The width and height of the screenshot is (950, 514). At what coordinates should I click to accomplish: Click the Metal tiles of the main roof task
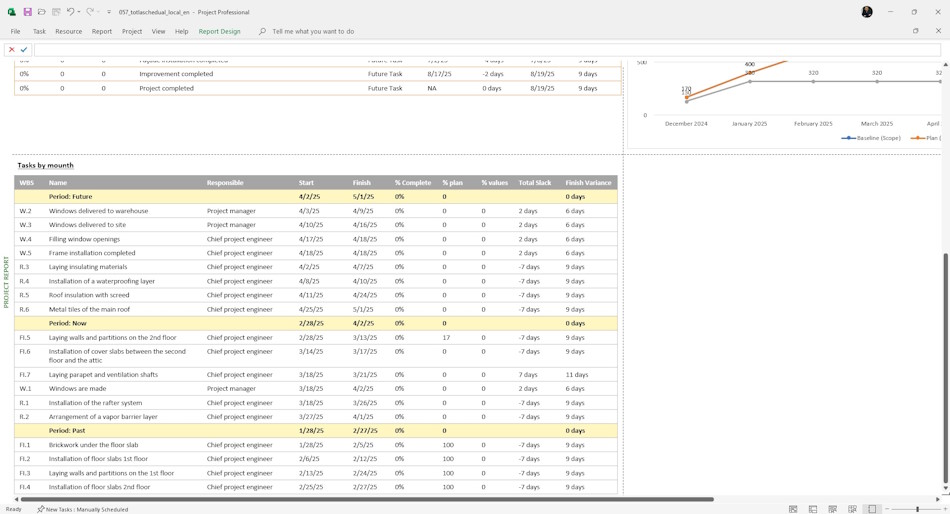(89, 309)
